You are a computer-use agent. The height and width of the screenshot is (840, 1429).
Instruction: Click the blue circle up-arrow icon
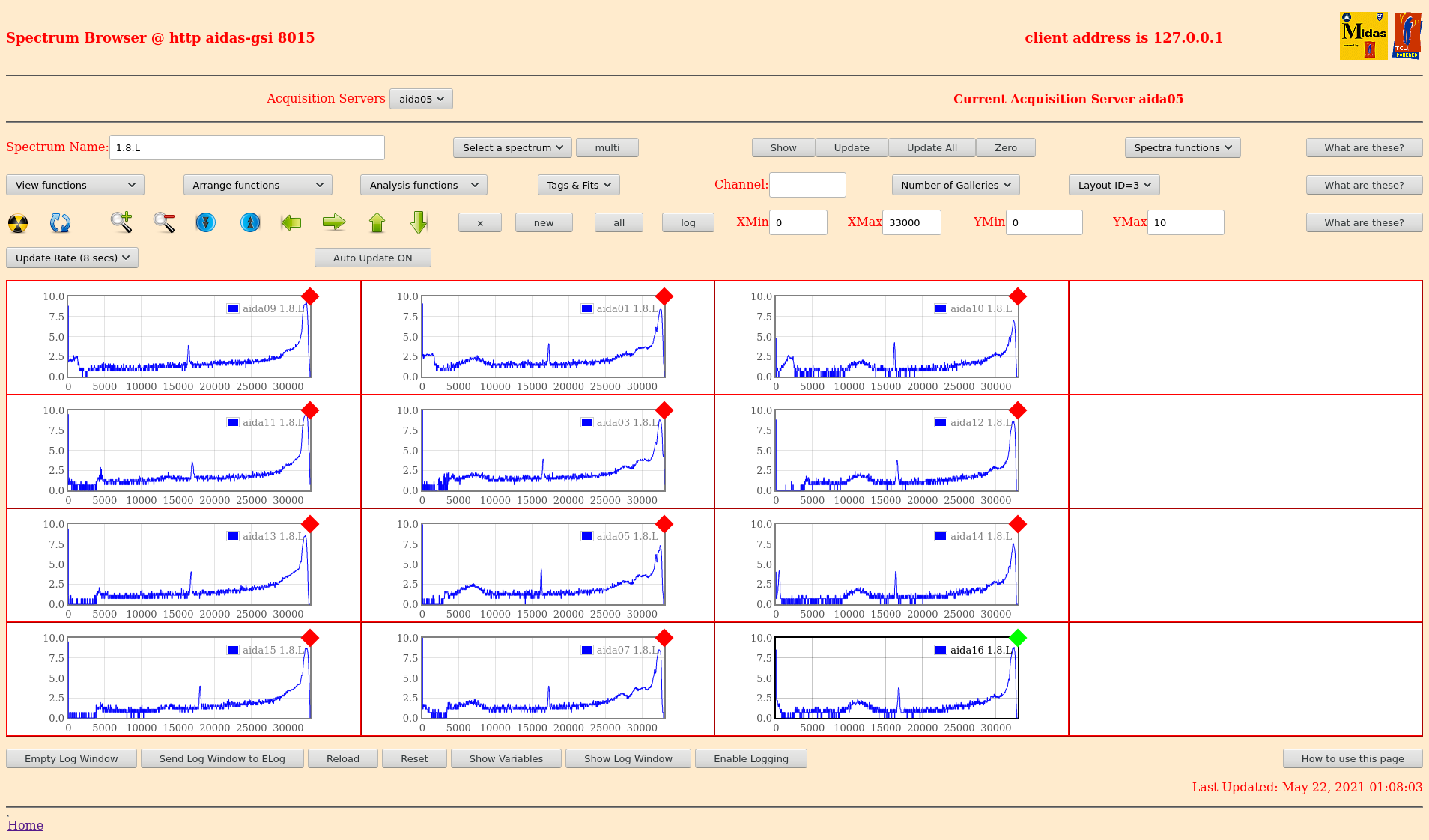pos(250,222)
